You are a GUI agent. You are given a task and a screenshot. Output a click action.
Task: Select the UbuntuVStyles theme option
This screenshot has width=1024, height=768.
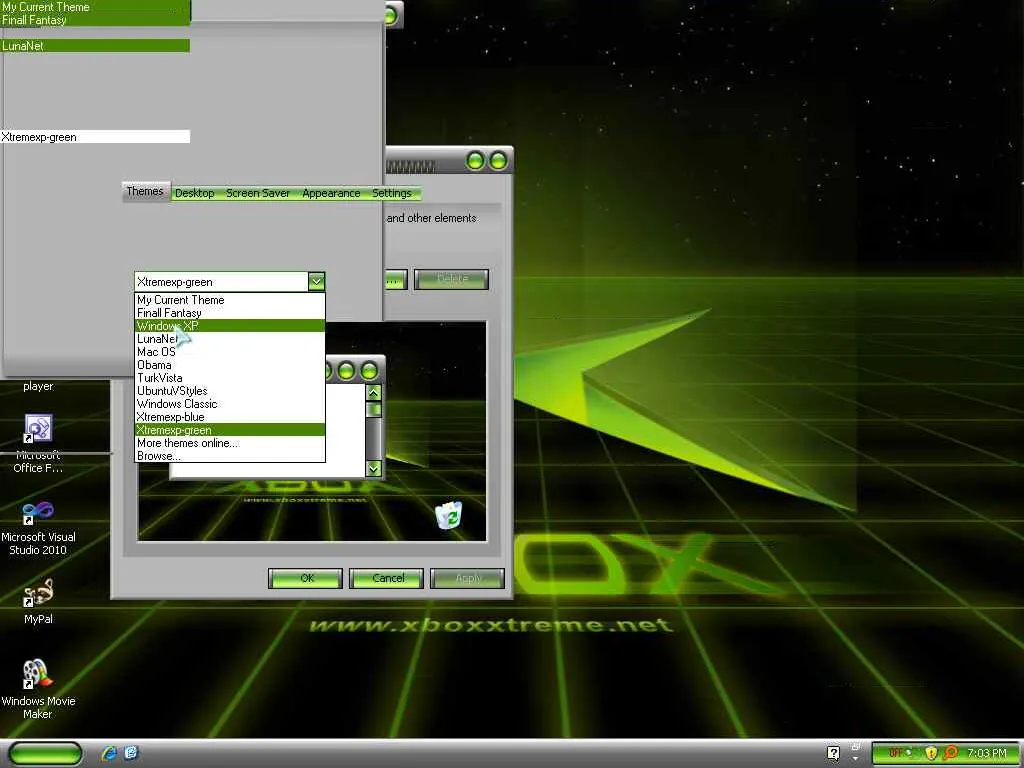(x=230, y=391)
